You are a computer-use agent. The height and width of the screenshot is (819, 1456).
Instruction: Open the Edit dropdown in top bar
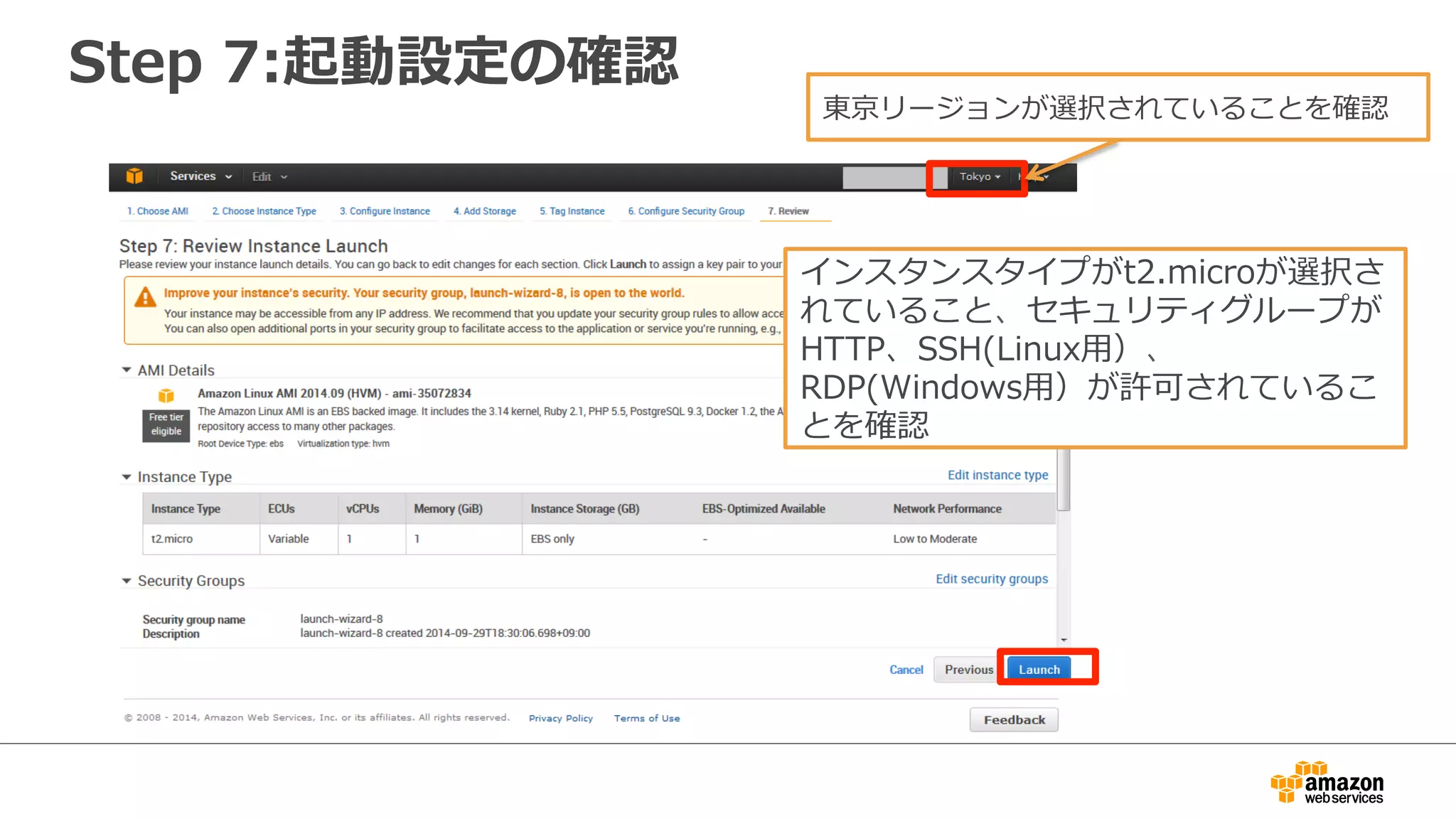tap(269, 177)
